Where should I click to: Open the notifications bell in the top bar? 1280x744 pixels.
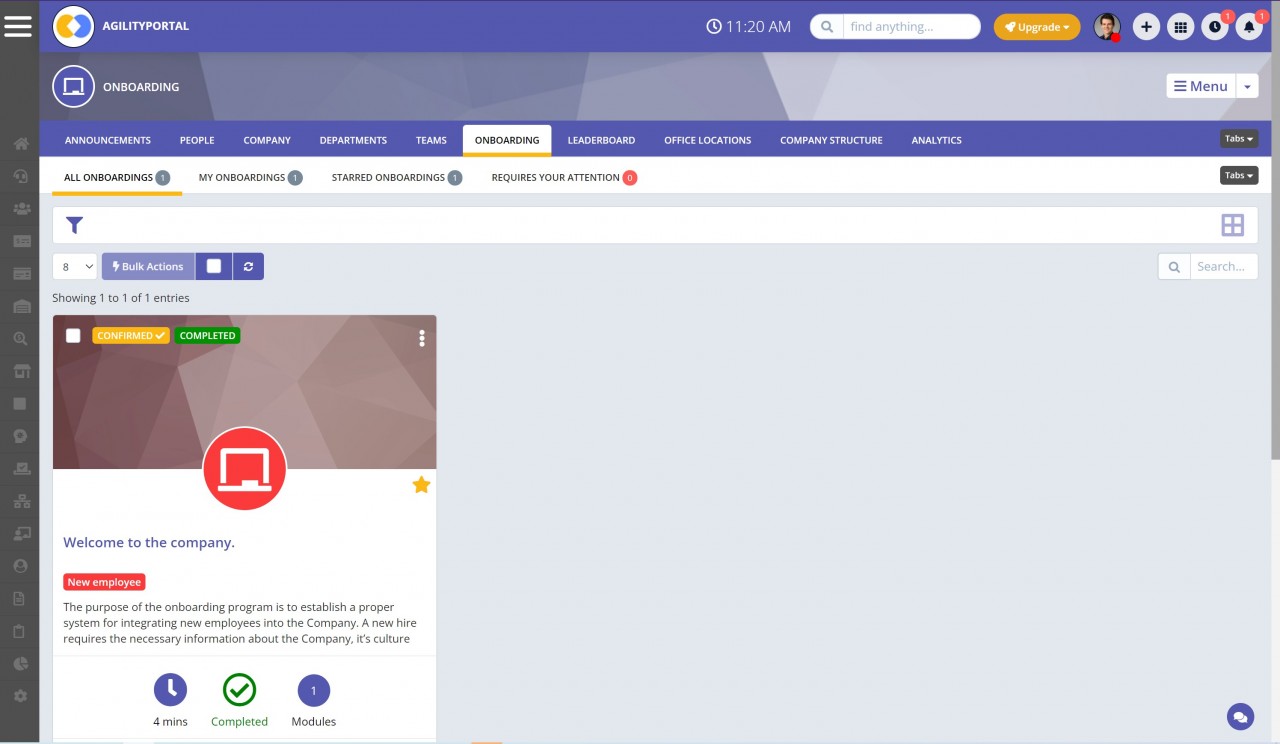1249,26
